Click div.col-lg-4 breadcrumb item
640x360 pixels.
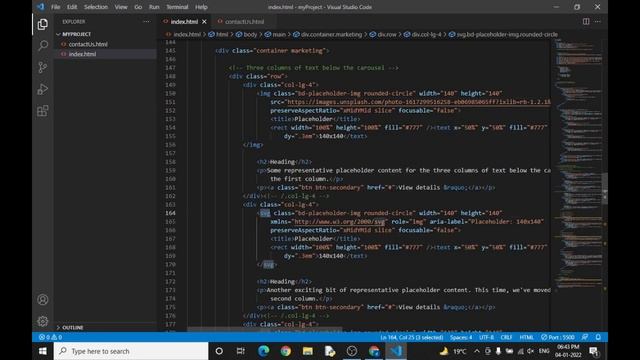[x=426, y=34]
